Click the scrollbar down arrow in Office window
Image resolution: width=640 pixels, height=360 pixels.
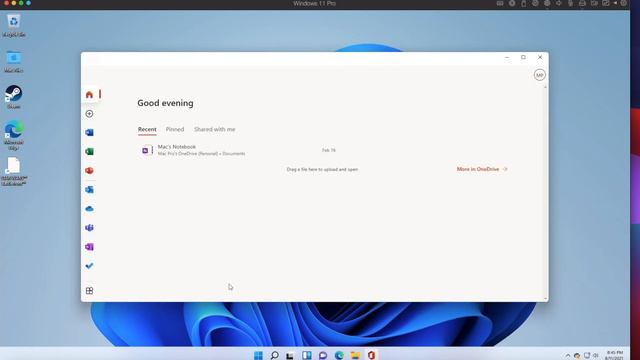pyautogui.click(x=545, y=299)
